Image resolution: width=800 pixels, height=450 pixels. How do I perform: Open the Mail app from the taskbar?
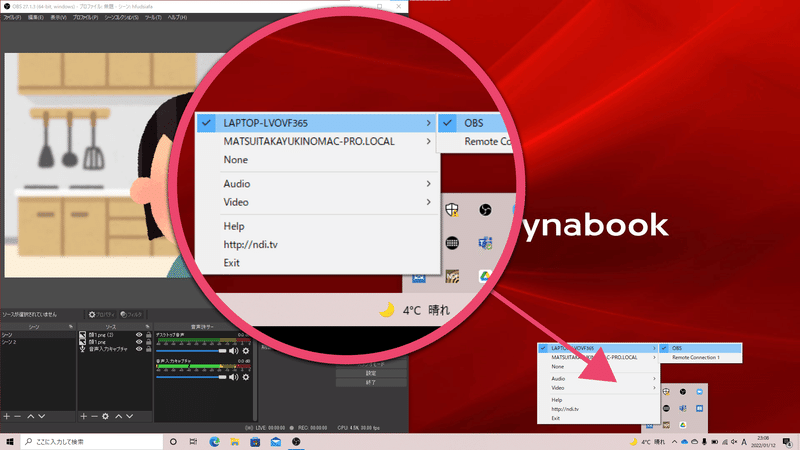coord(276,442)
